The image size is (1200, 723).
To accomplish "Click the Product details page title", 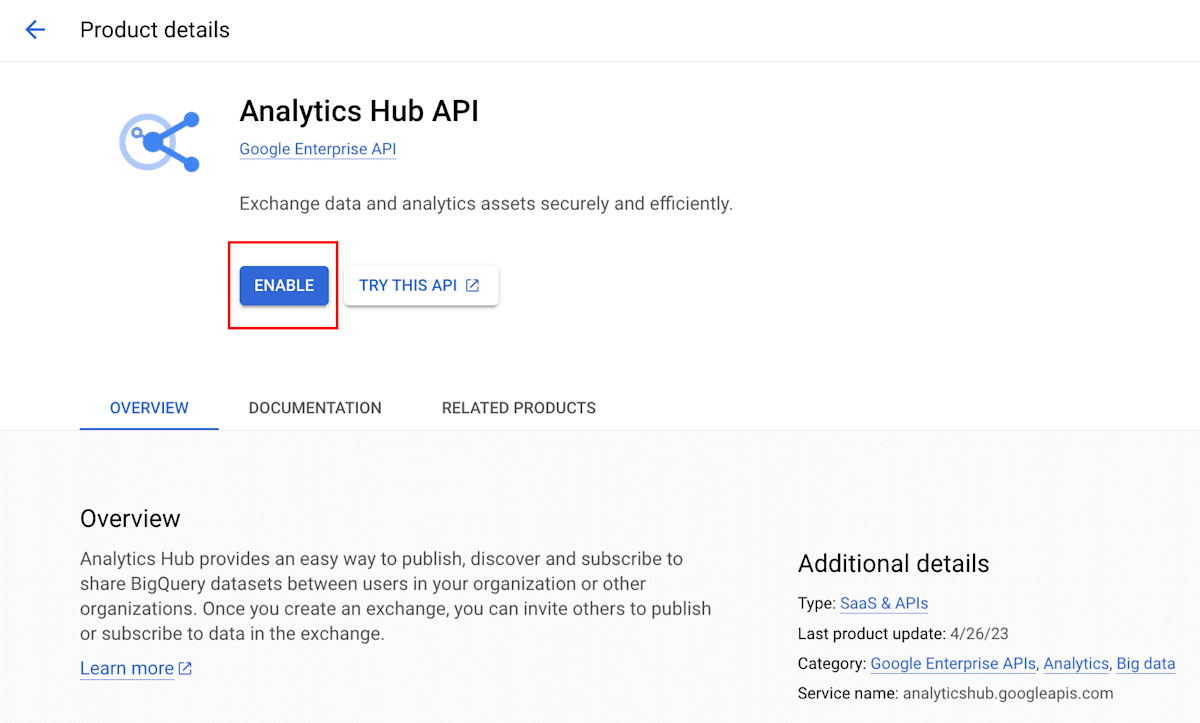I will click(155, 30).
